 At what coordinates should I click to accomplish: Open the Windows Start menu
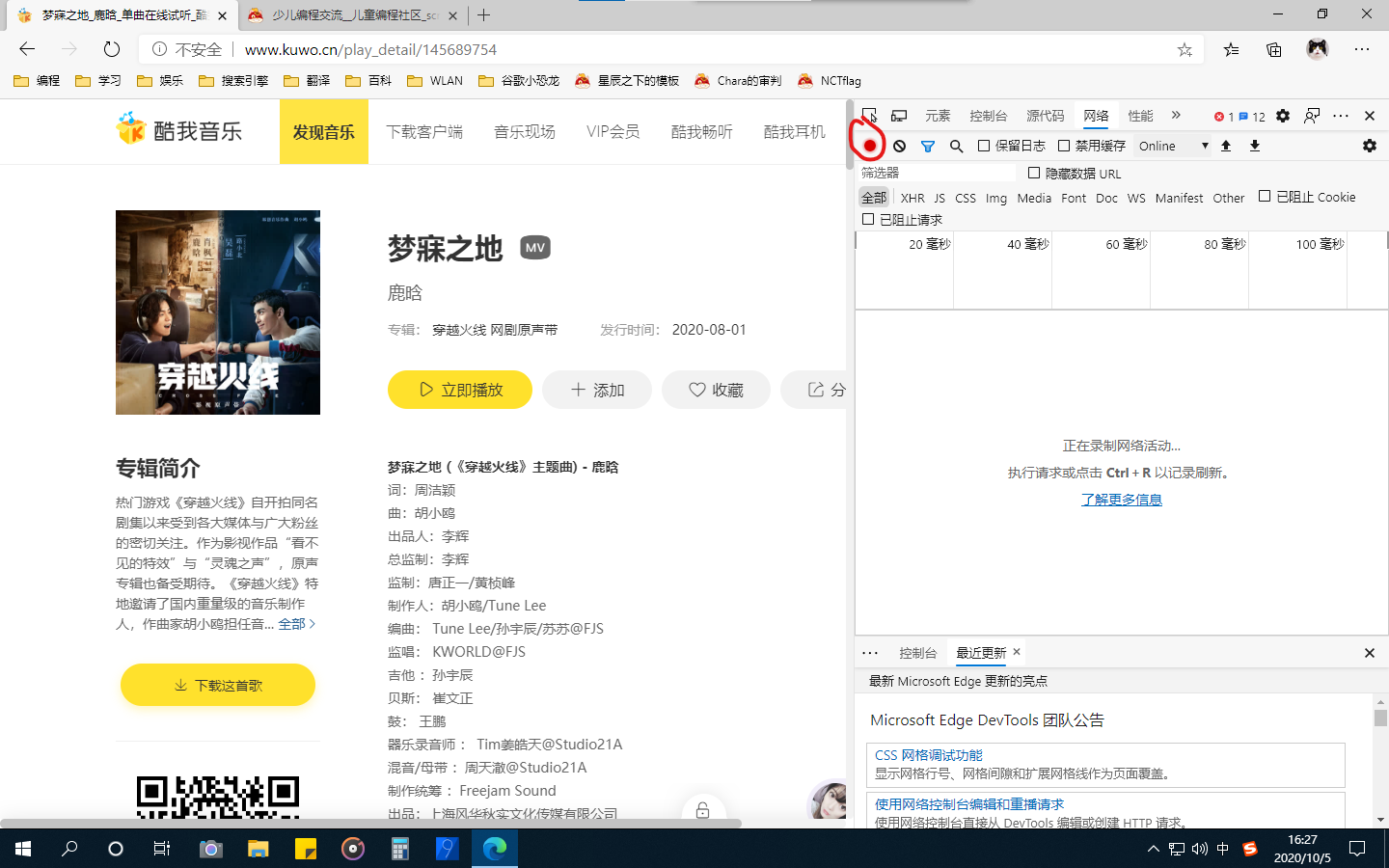(23, 849)
